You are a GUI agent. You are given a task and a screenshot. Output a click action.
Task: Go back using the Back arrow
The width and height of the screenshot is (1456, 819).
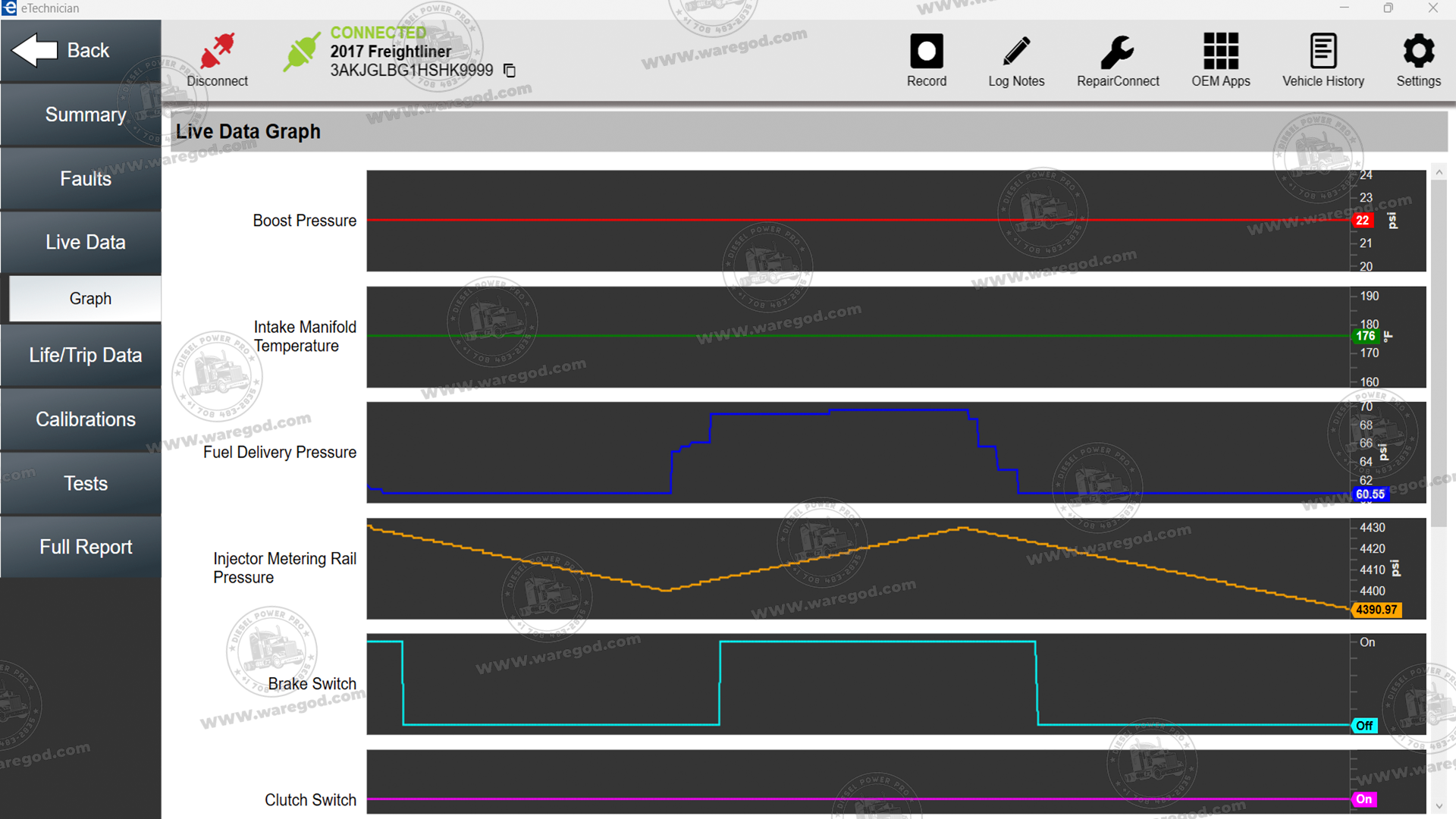35,51
